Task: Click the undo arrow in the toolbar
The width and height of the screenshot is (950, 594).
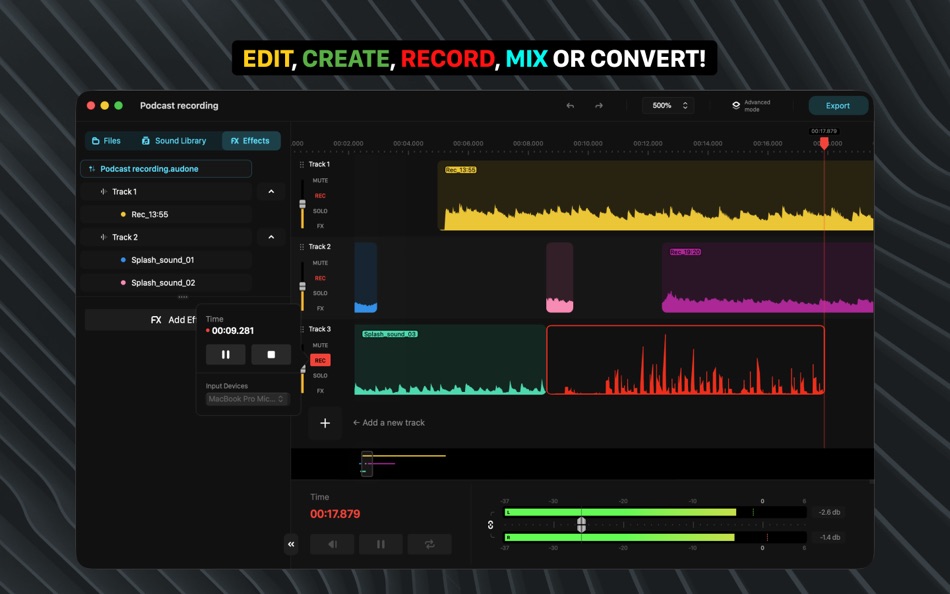Action: pos(569,105)
